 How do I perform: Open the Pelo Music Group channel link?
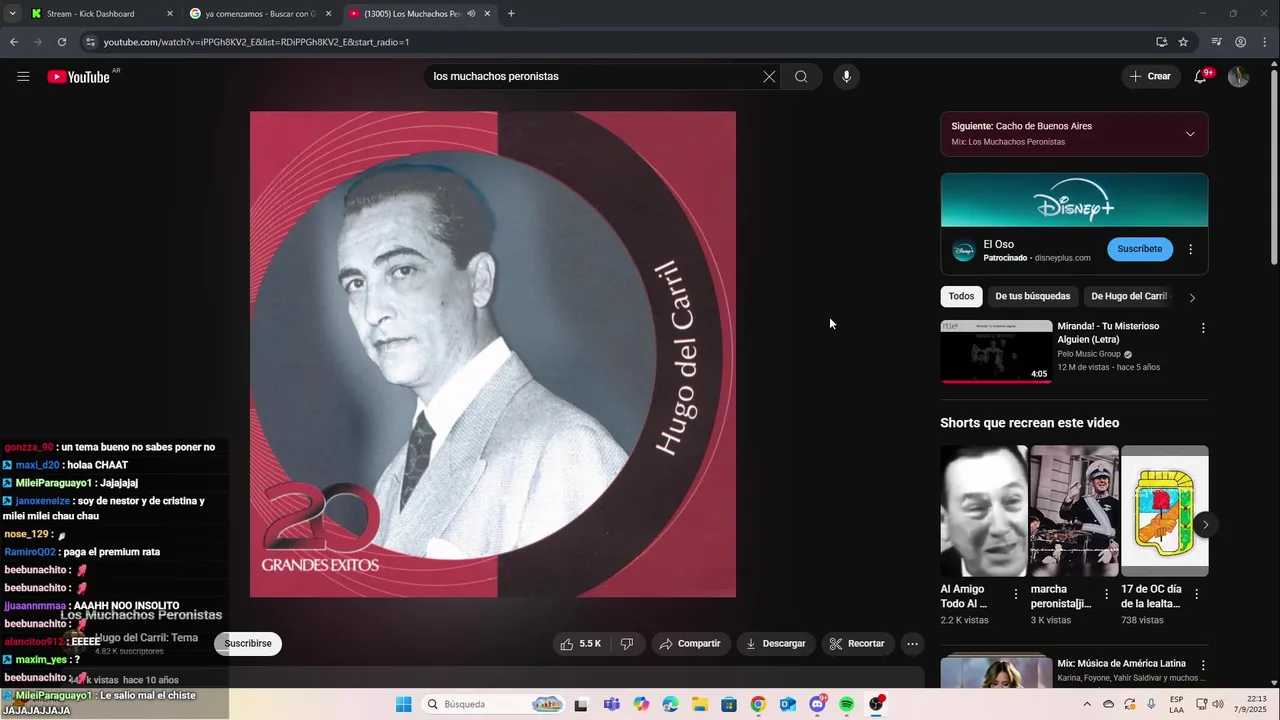[1089, 354]
